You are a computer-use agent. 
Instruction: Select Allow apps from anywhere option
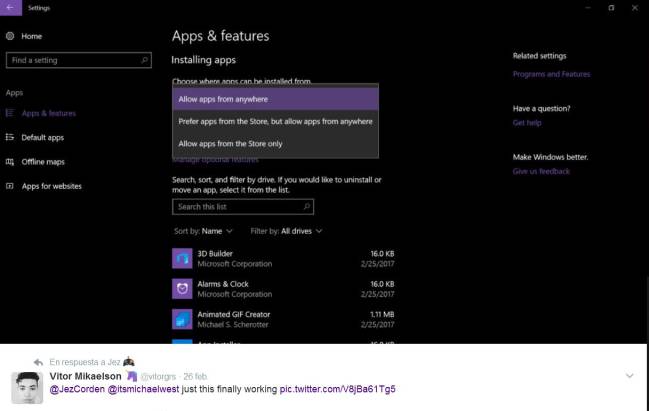275,99
